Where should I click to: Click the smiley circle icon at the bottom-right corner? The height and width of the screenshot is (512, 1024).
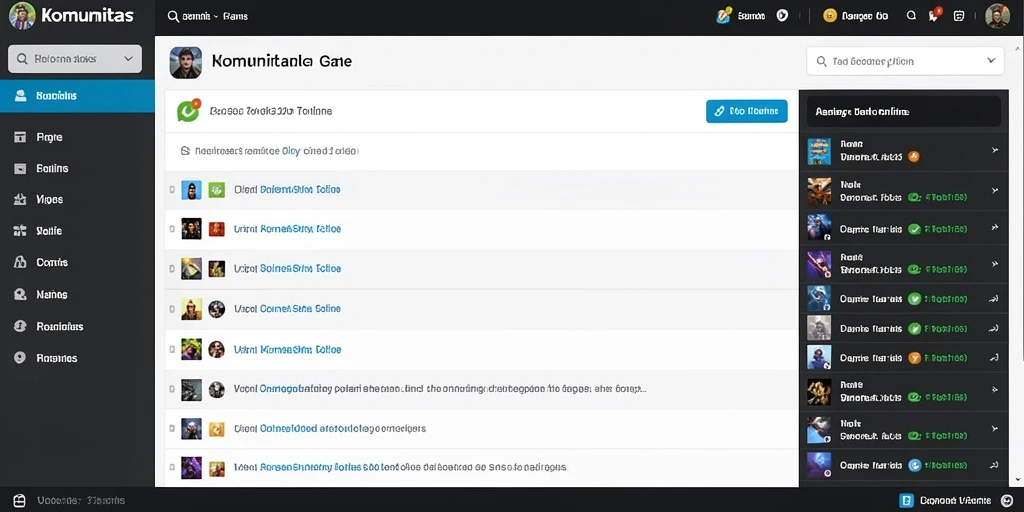1006,500
